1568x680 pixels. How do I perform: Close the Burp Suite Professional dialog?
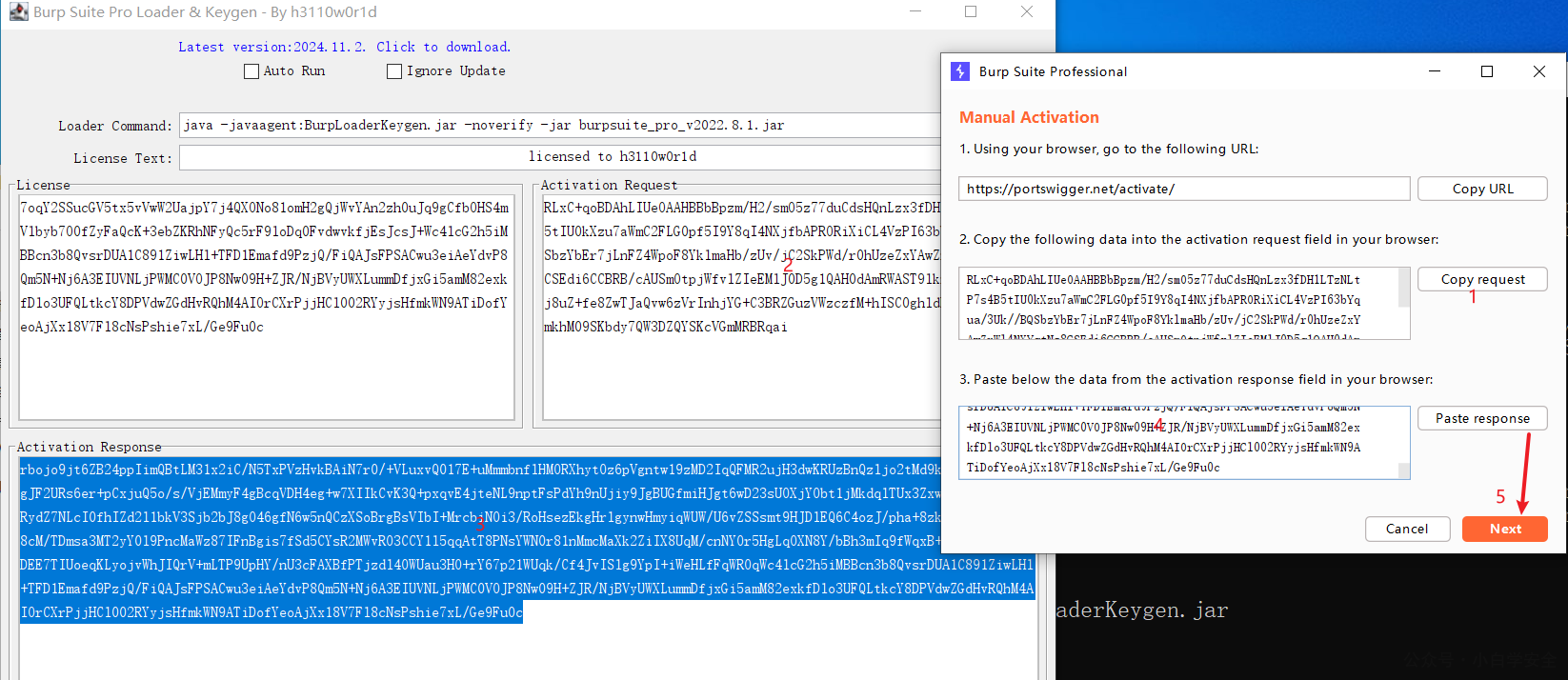[x=1538, y=71]
